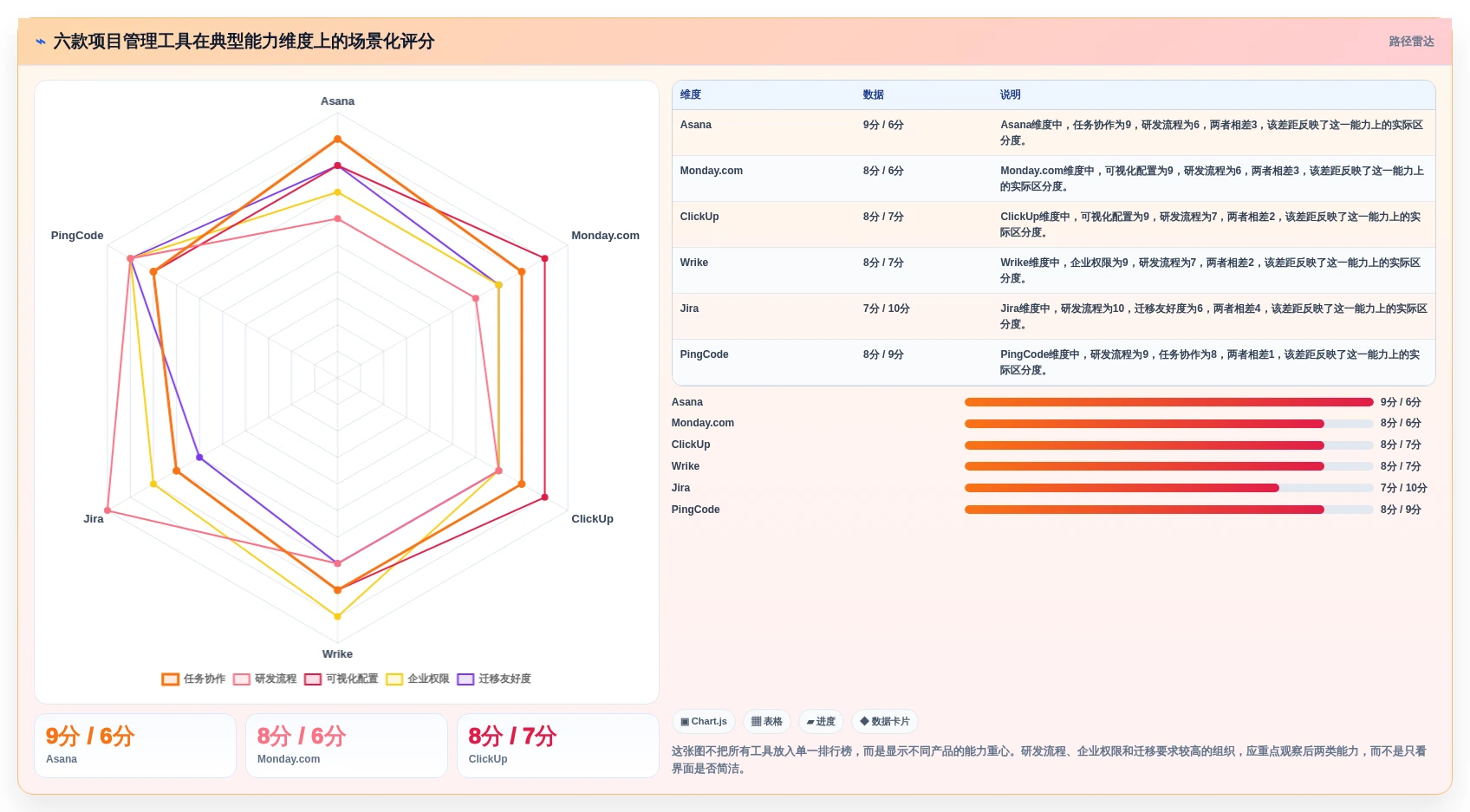Click the ClickUp progress bar
The width and height of the screenshot is (1470, 812).
click(x=1168, y=445)
